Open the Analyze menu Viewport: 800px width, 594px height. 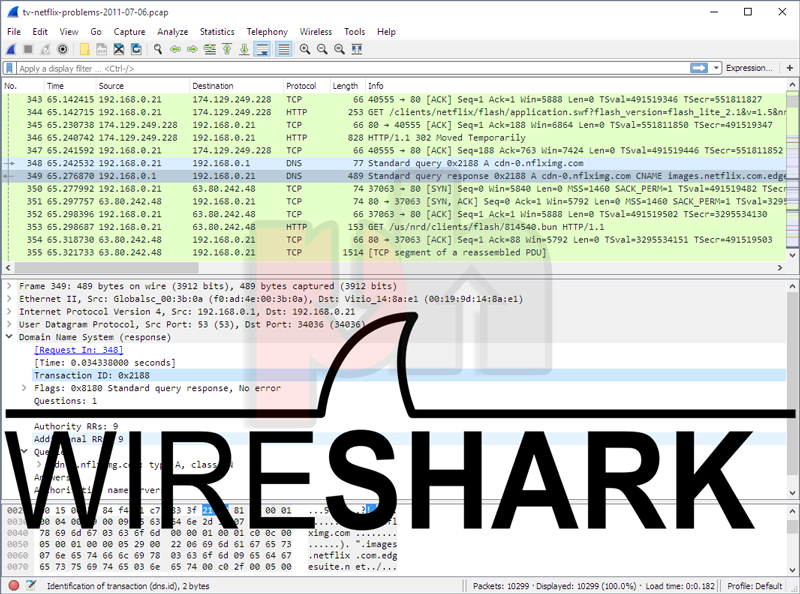[172, 32]
